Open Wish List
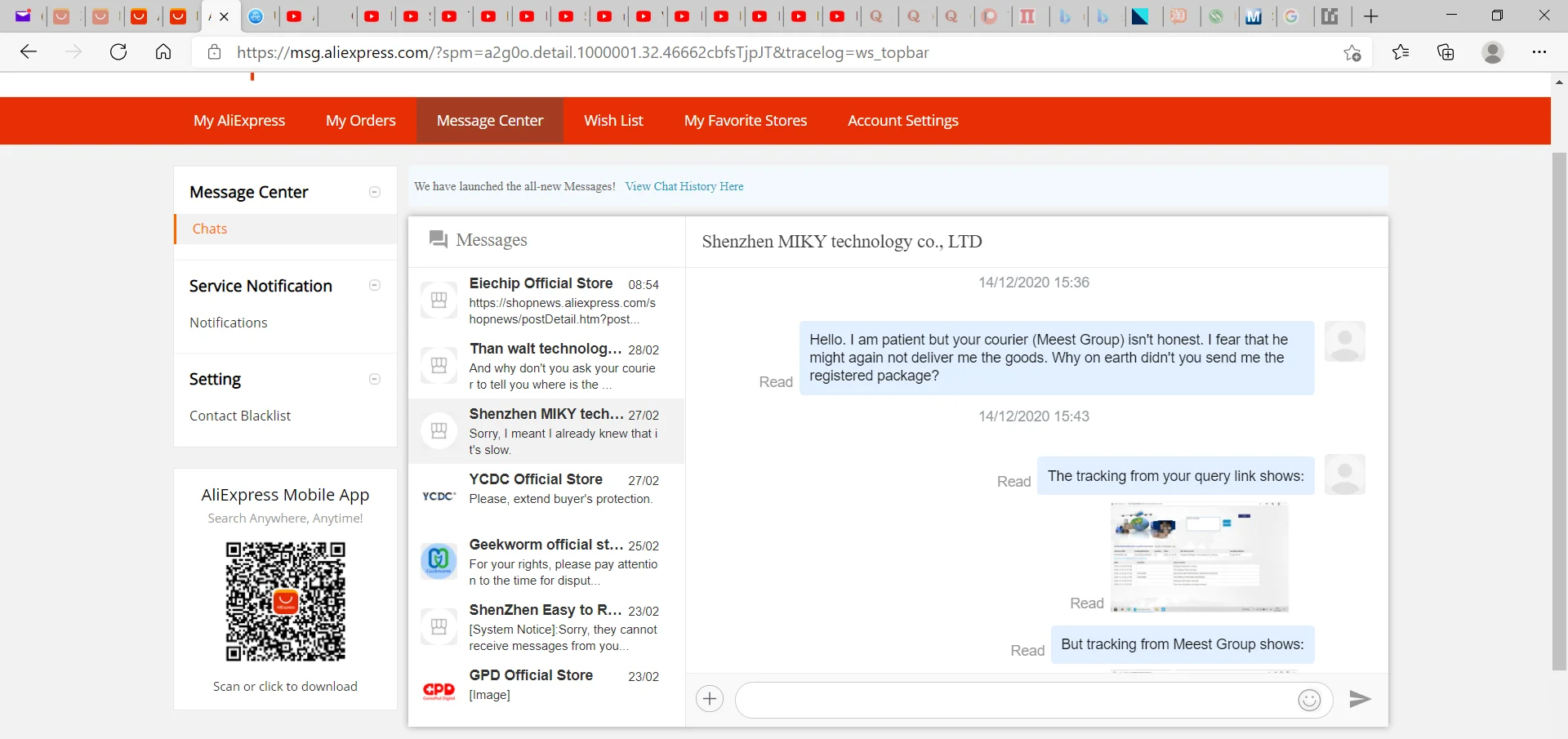Screen dimensions: 1568x739 coord(613,121)
